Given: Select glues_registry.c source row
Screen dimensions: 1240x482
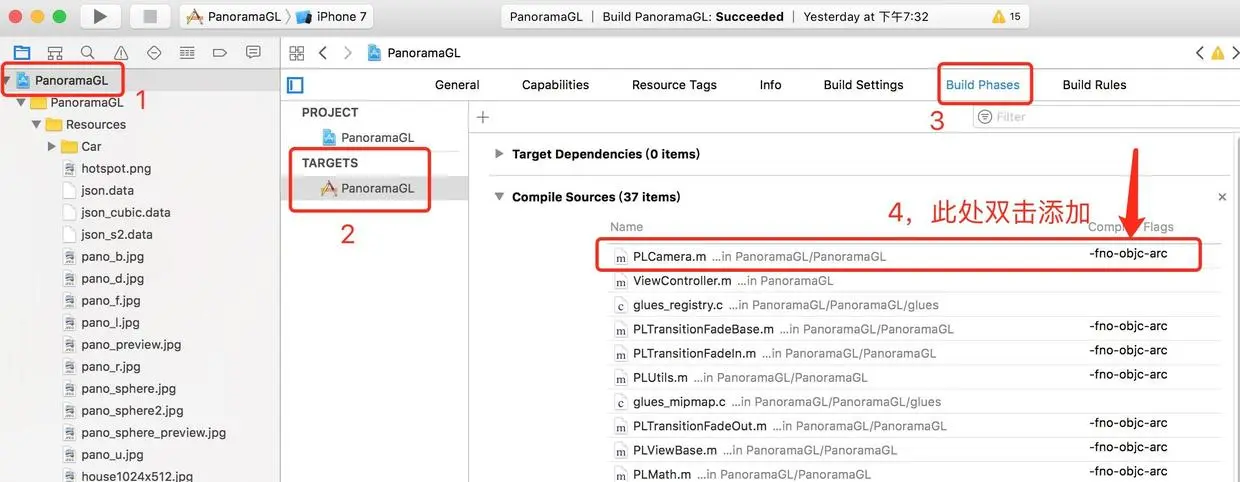Looking at the screenshot, I should pyautogui.click(x=915, y=305).
